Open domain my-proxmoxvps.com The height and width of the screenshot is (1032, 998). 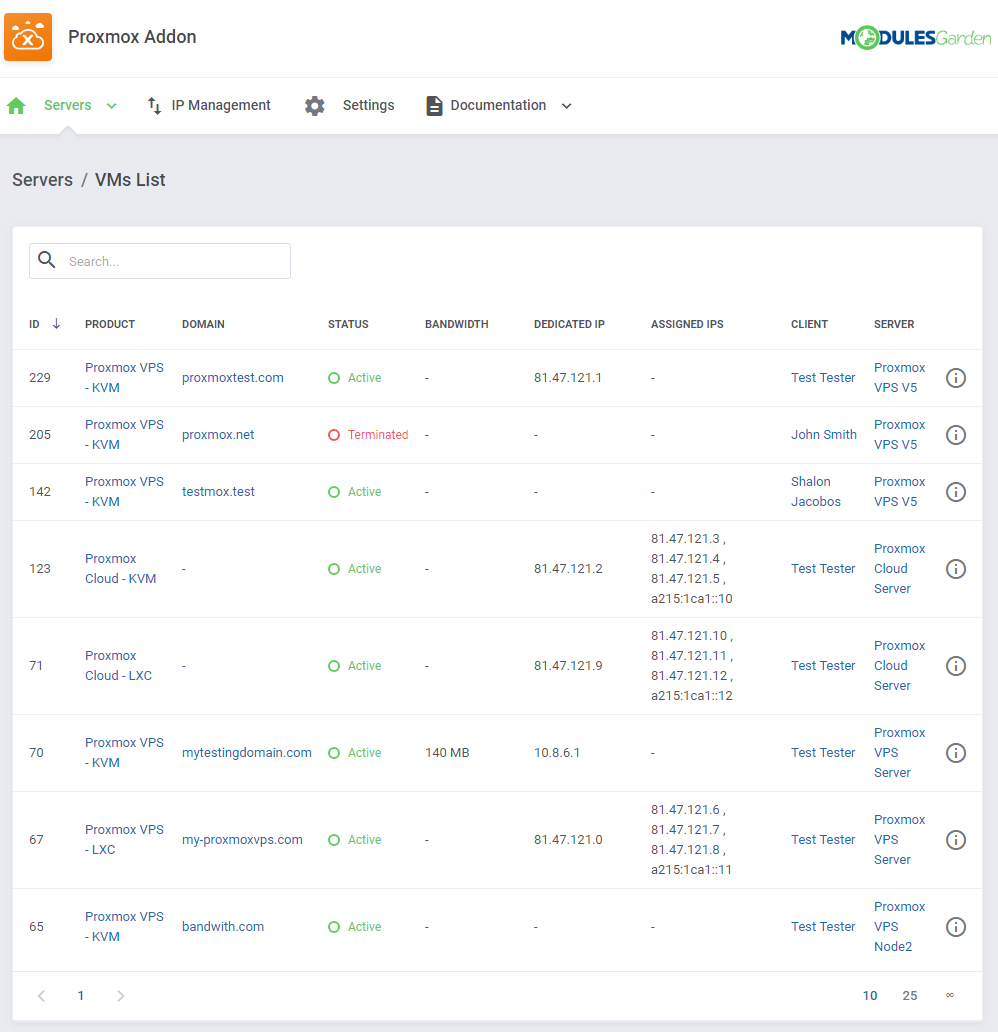[x=242, y=840]
